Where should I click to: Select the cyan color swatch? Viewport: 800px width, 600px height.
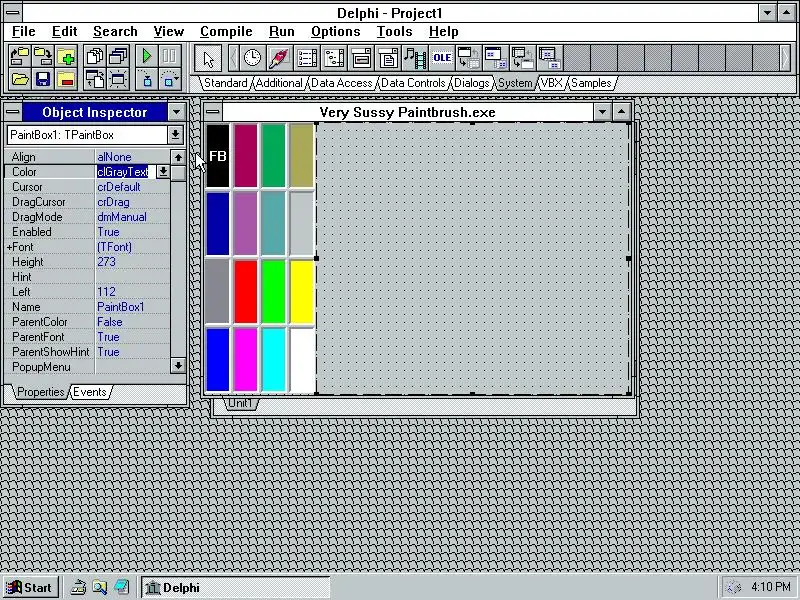(273, 360)
